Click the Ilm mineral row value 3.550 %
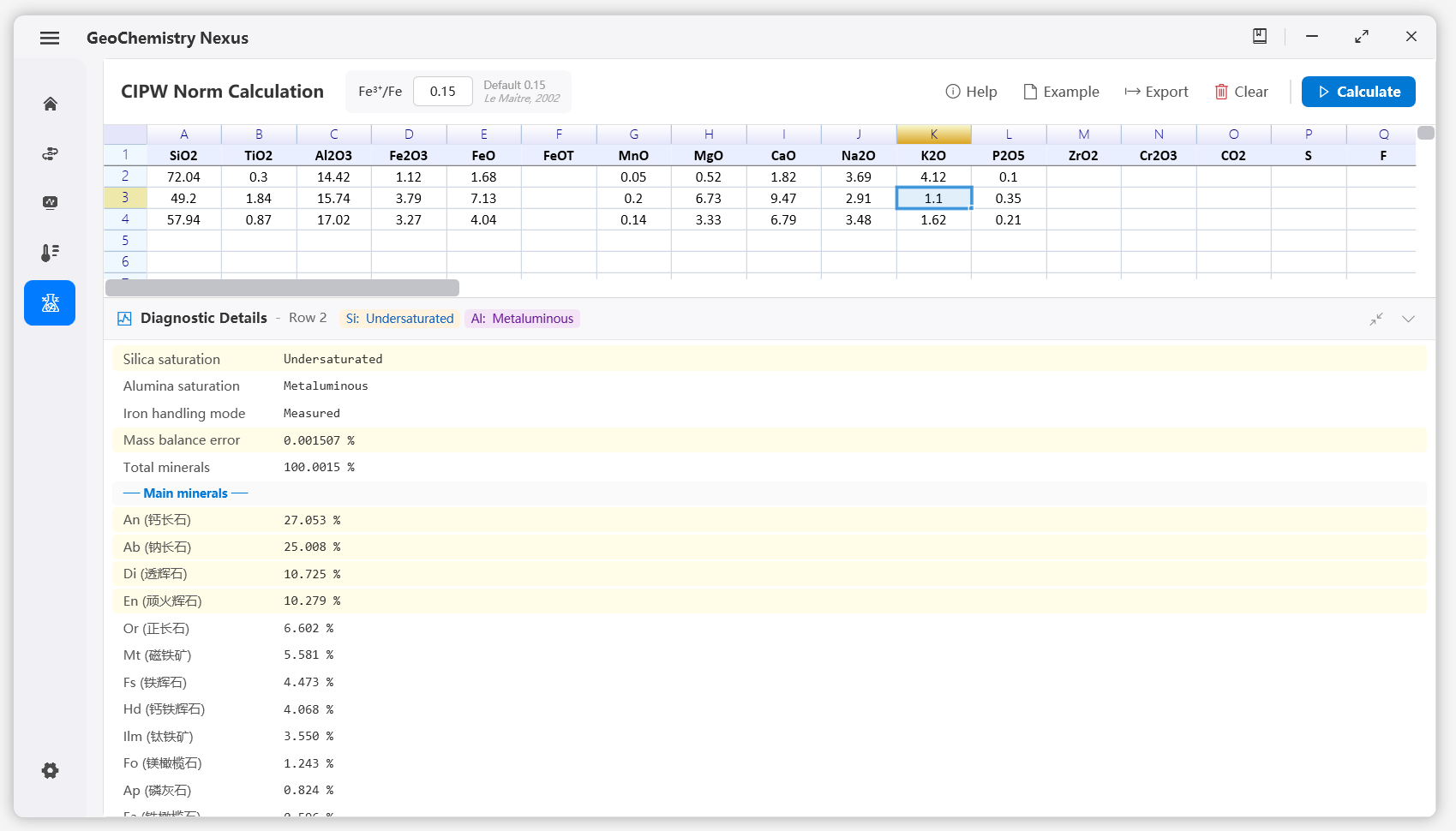The height and width of the screenshot is (831, 1456). (309, 737)
